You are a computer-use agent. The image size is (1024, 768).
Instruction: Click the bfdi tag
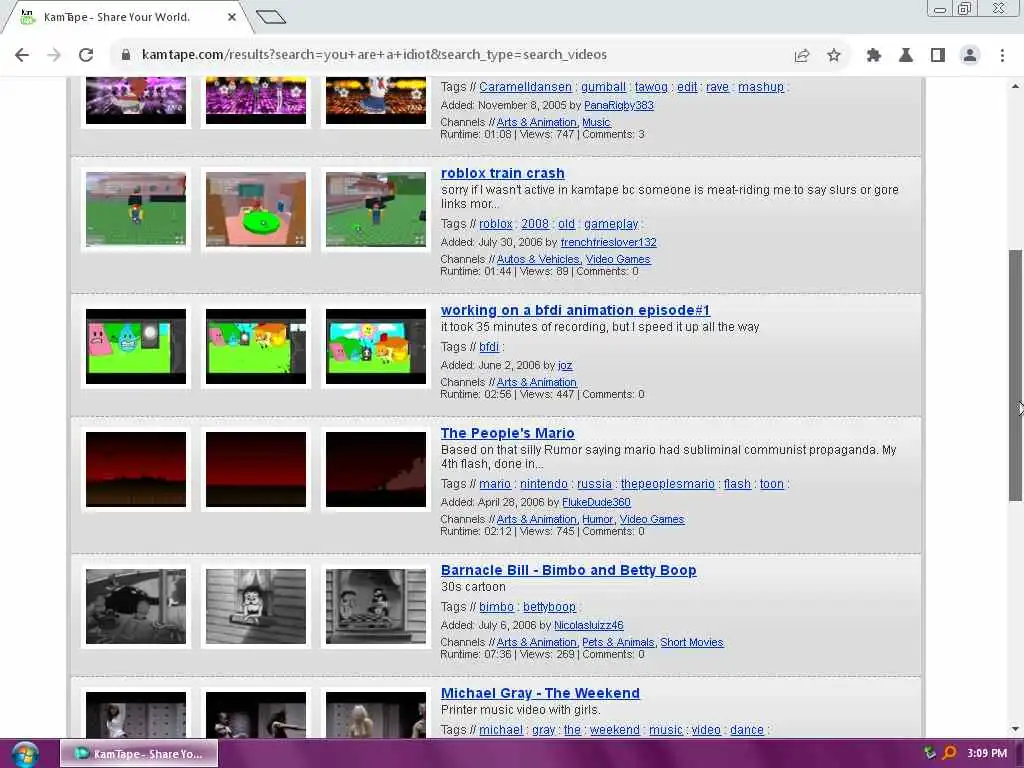click(489, 347)
